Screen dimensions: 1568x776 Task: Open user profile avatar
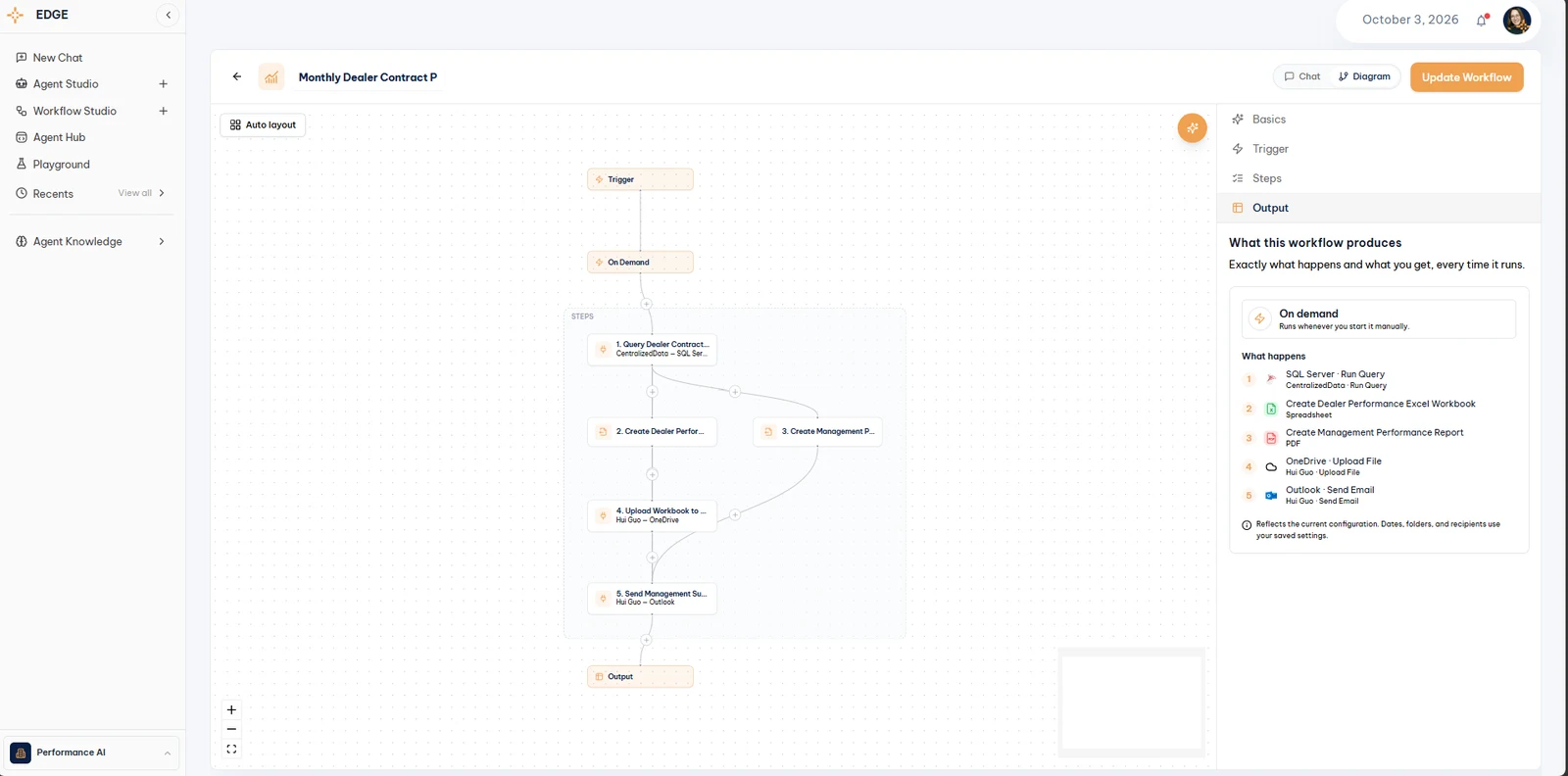[x=1516, y=20]
